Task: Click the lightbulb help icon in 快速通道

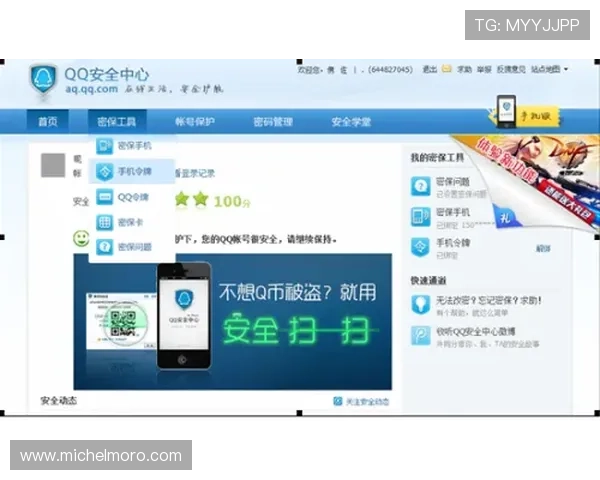Action: click(421, 305)
